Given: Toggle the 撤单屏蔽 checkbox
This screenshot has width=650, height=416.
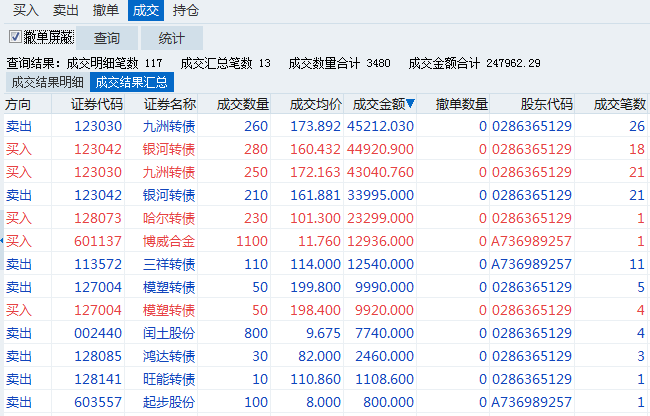Looking at the screenshot, I should [15, 37].
